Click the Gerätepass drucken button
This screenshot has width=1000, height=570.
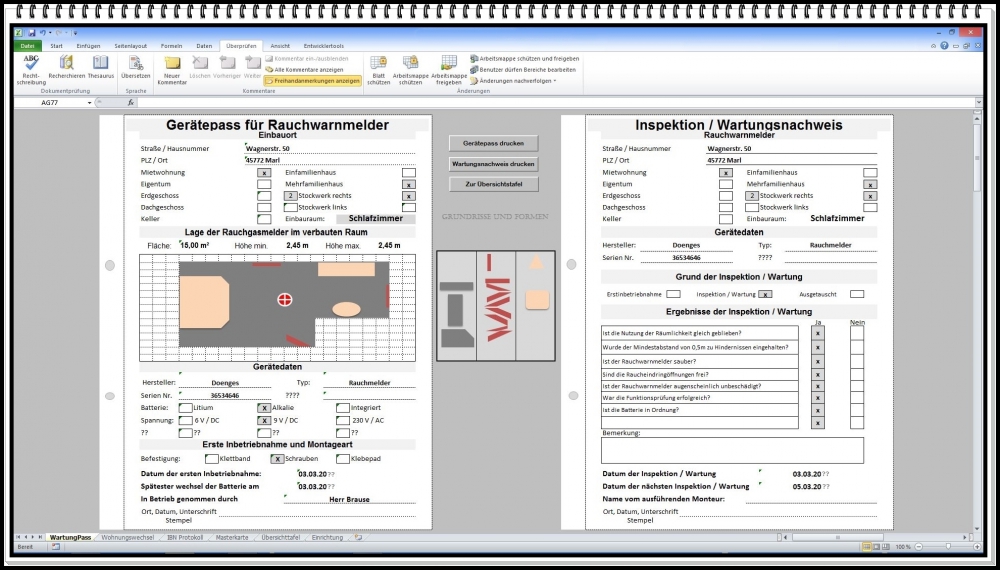click(494, 143)
